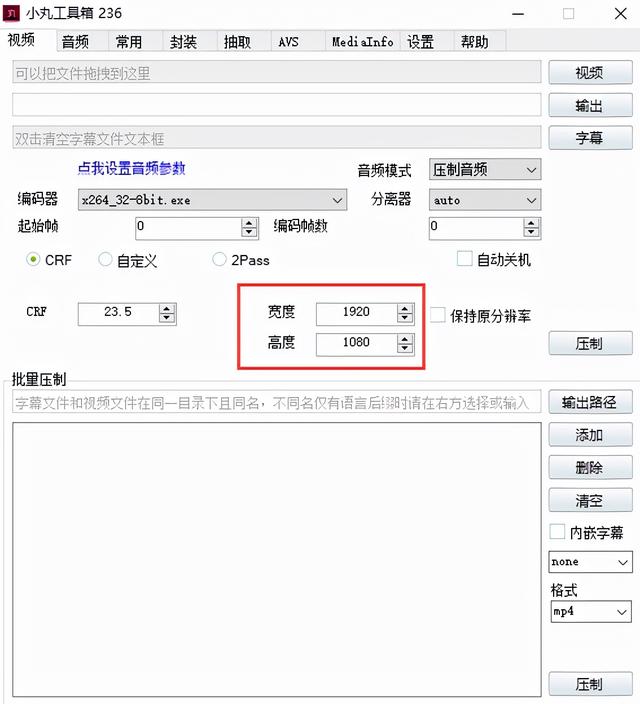Screen dimensions: 640x704
Task: Decrease CRF value with down arrow
Action: (167, 318)
